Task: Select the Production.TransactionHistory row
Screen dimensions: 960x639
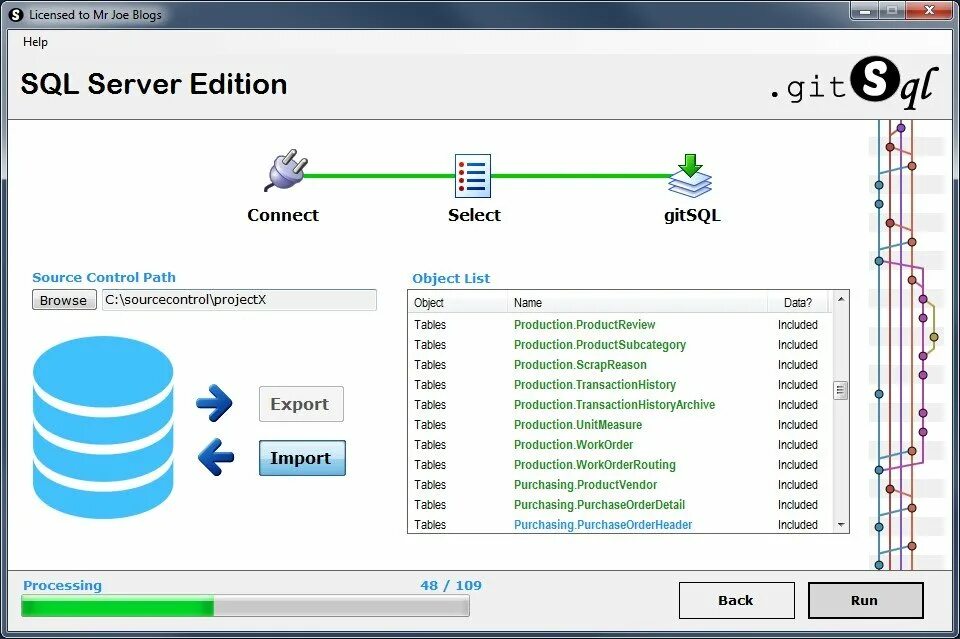Action: coord(620,385)
